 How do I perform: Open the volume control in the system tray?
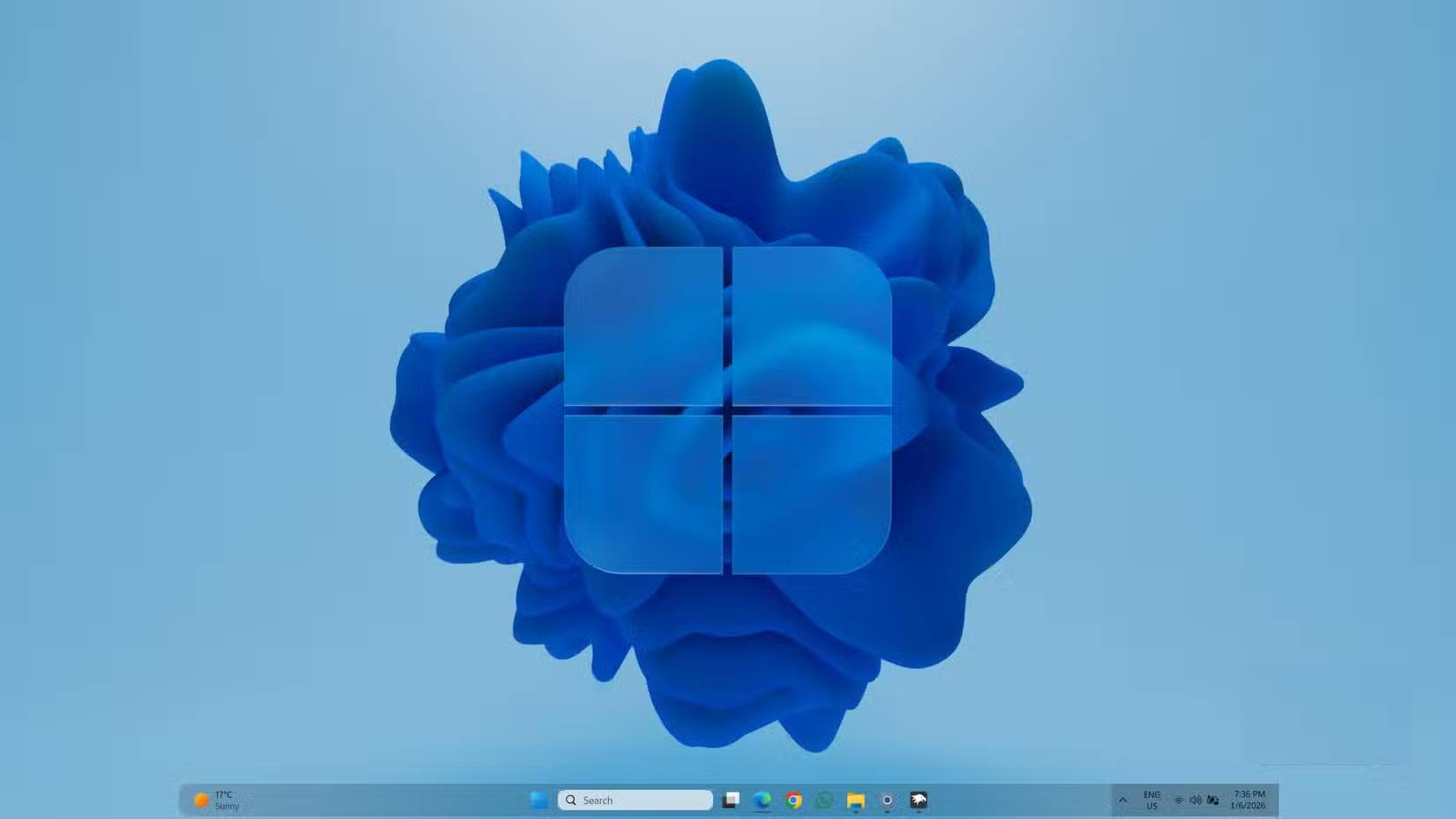(1196, 800)
